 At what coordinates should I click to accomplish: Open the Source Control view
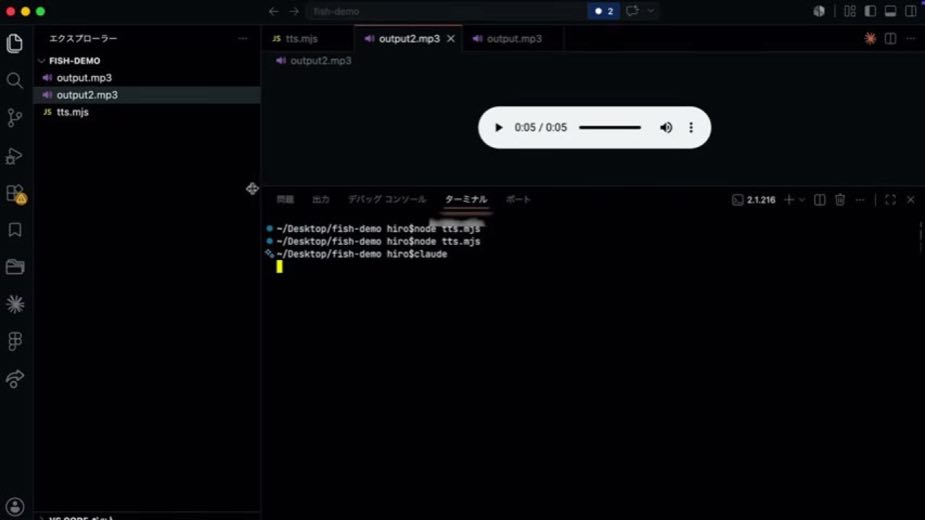(x=15, y=118)
